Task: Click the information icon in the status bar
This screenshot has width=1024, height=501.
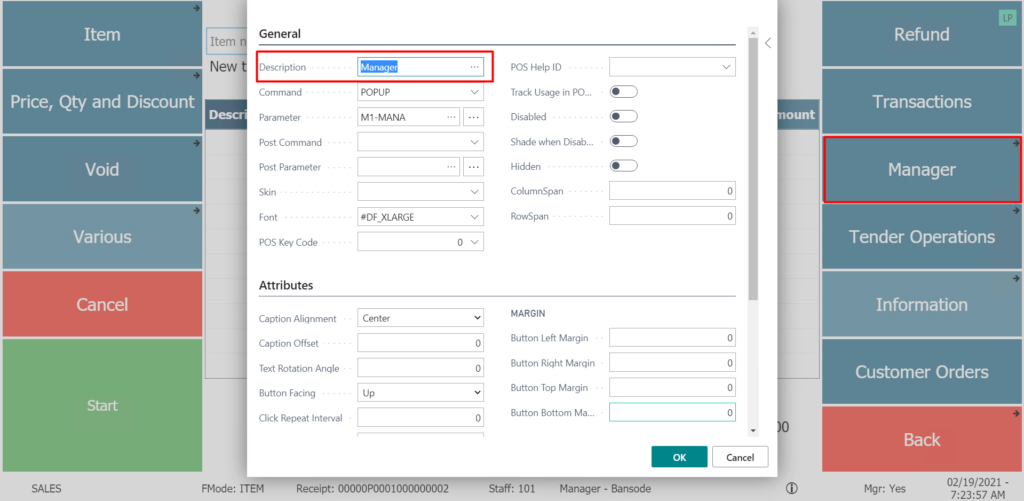Action: 792,488
